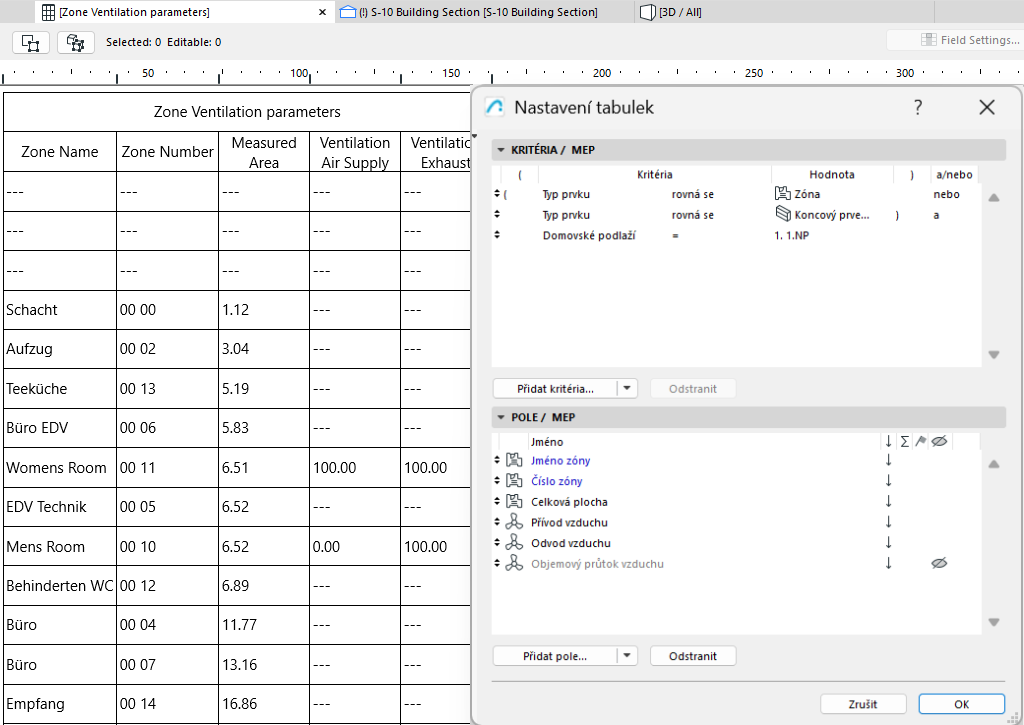
Task: Select the 2D selection tool icon
Action: tap(30, 42)
